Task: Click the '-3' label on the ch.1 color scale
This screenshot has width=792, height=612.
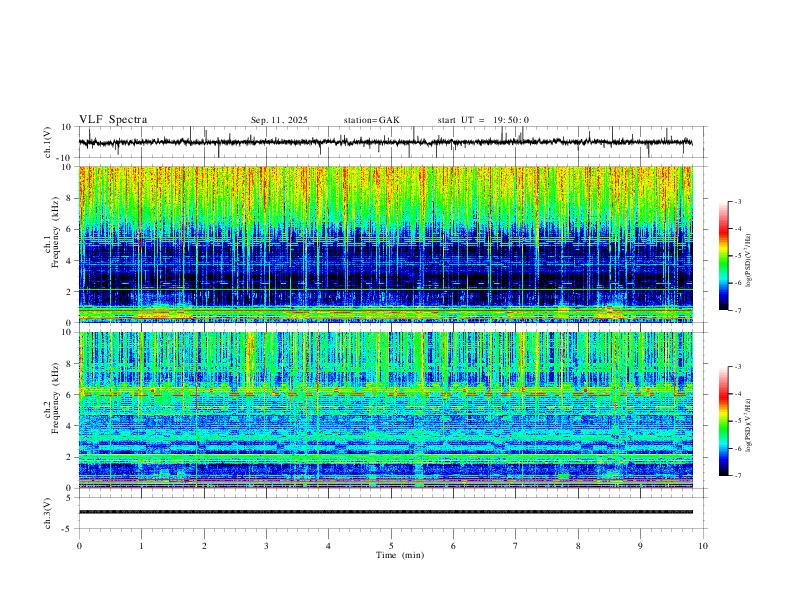Action: tap(737, 202)
